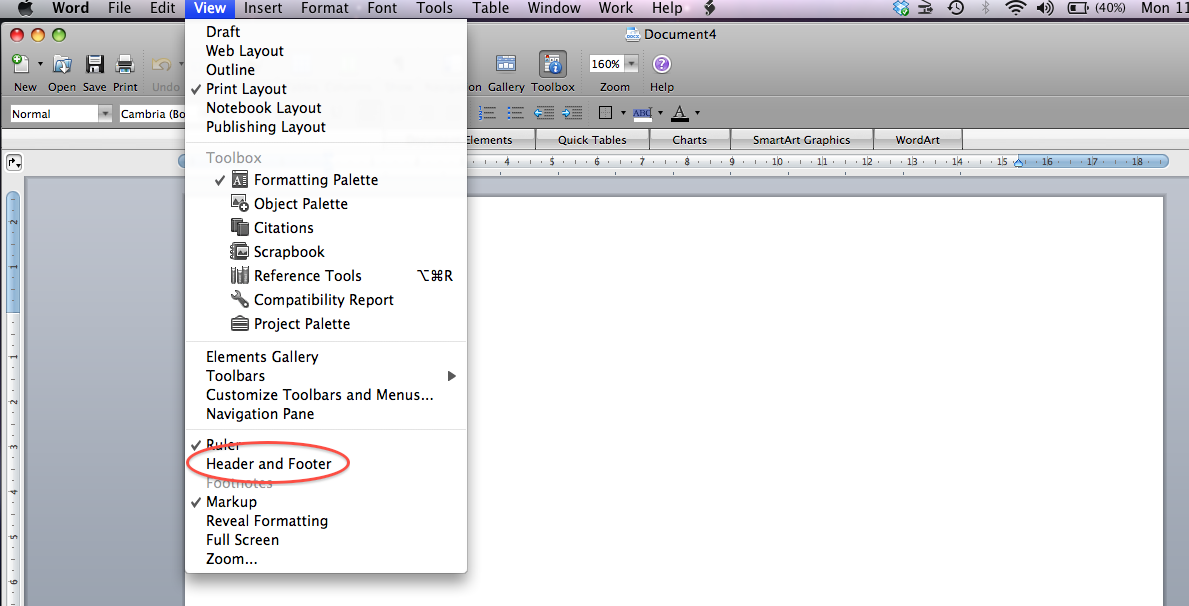Open the Normal style dropdown
Viewport: 1189px width, 606px height.
105,114
